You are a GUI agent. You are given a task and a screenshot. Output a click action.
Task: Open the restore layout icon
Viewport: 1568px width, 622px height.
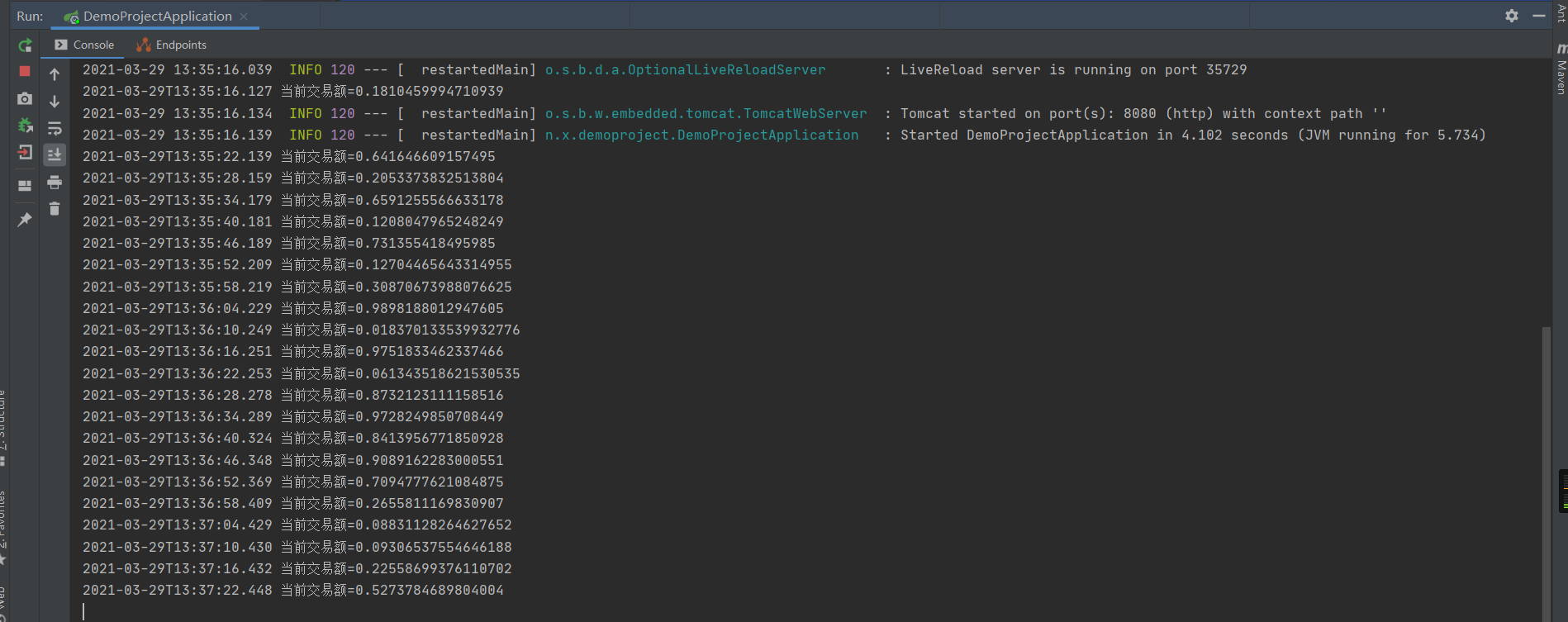[25, 186]
